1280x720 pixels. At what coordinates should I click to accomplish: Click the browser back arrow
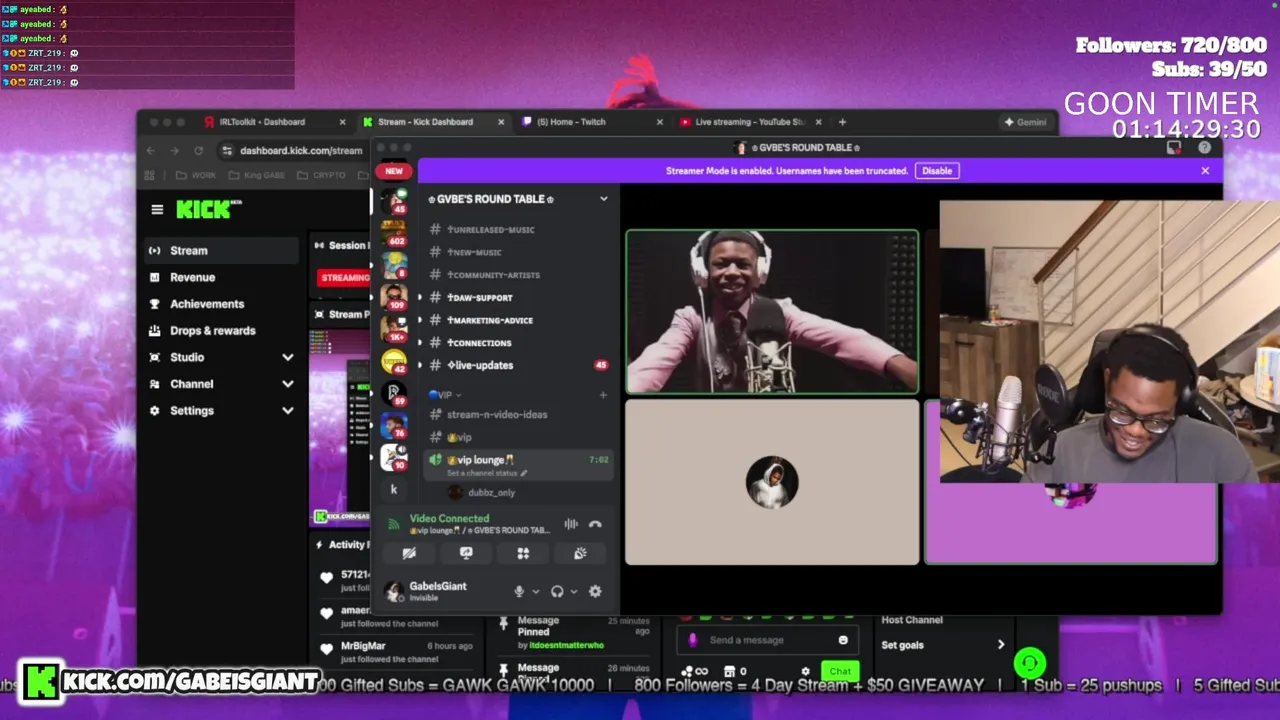tap(150, 150)
